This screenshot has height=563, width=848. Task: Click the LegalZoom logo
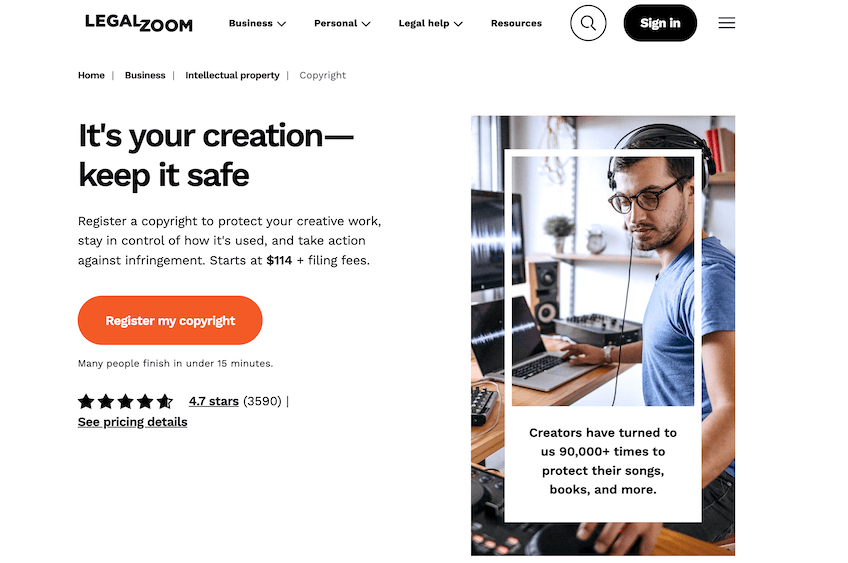138,23
